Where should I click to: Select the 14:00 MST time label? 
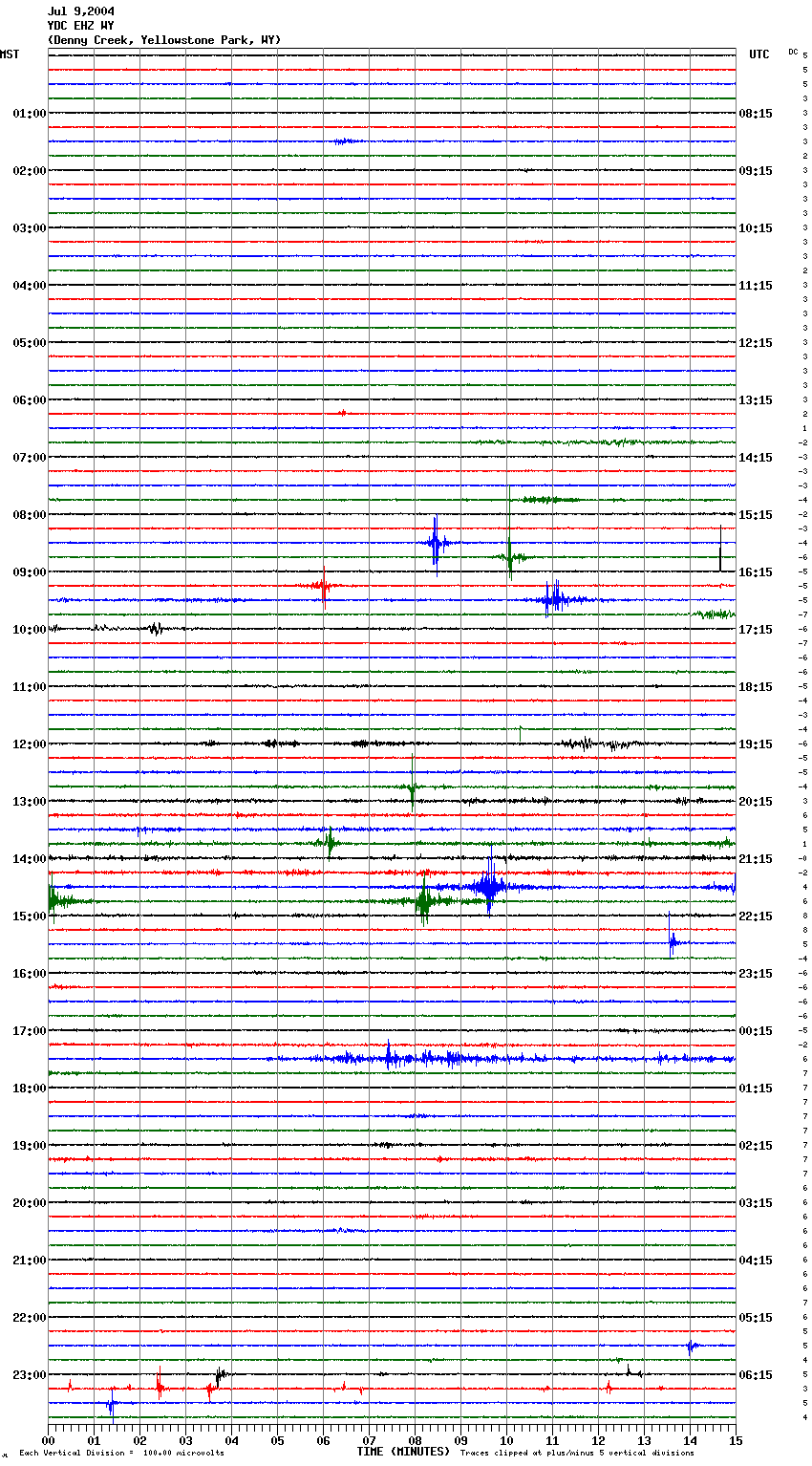click(29, 859)
